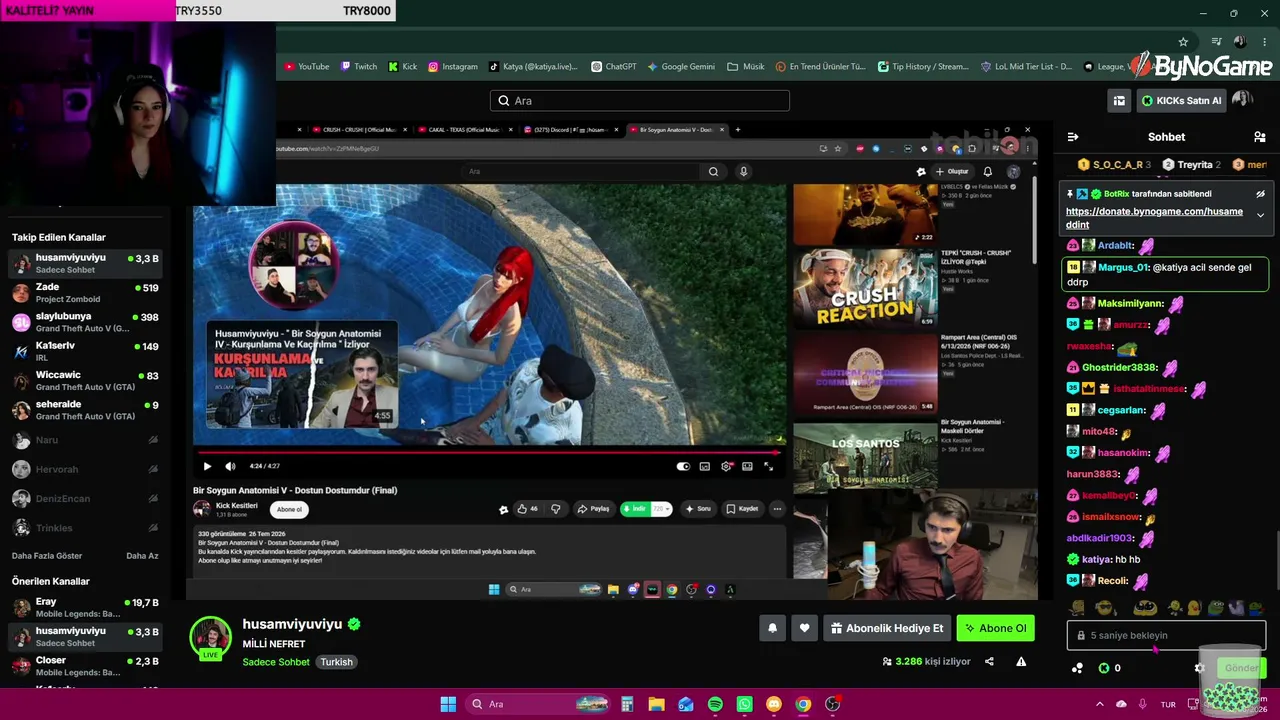1280x720 pixels.
Task: Open Ka1serlv channel in sidebar
Action: (x=85, y=351)
